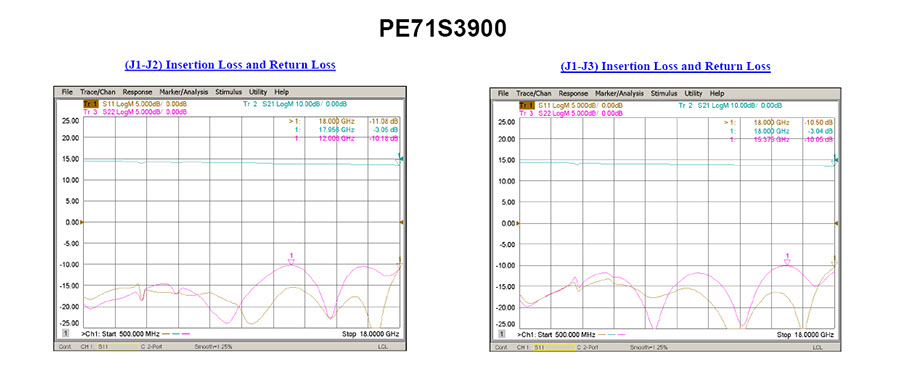900x381 pixels.
Task: Select highlighted Tr 1 label in J1-J2 plot
Action: [x=91, y=104]
